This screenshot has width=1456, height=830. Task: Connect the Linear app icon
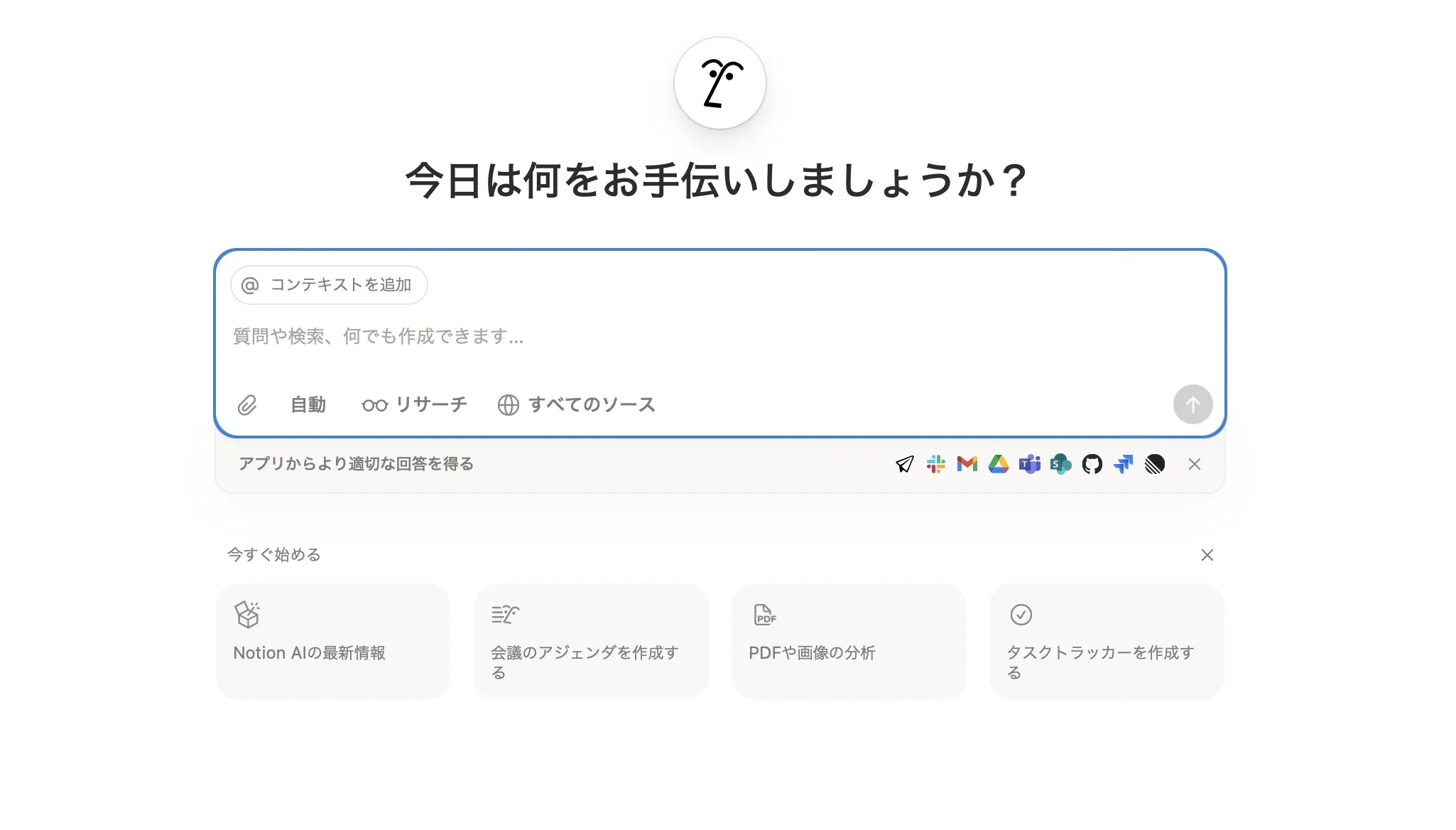pyautogui.click(x=1155, y=464)
